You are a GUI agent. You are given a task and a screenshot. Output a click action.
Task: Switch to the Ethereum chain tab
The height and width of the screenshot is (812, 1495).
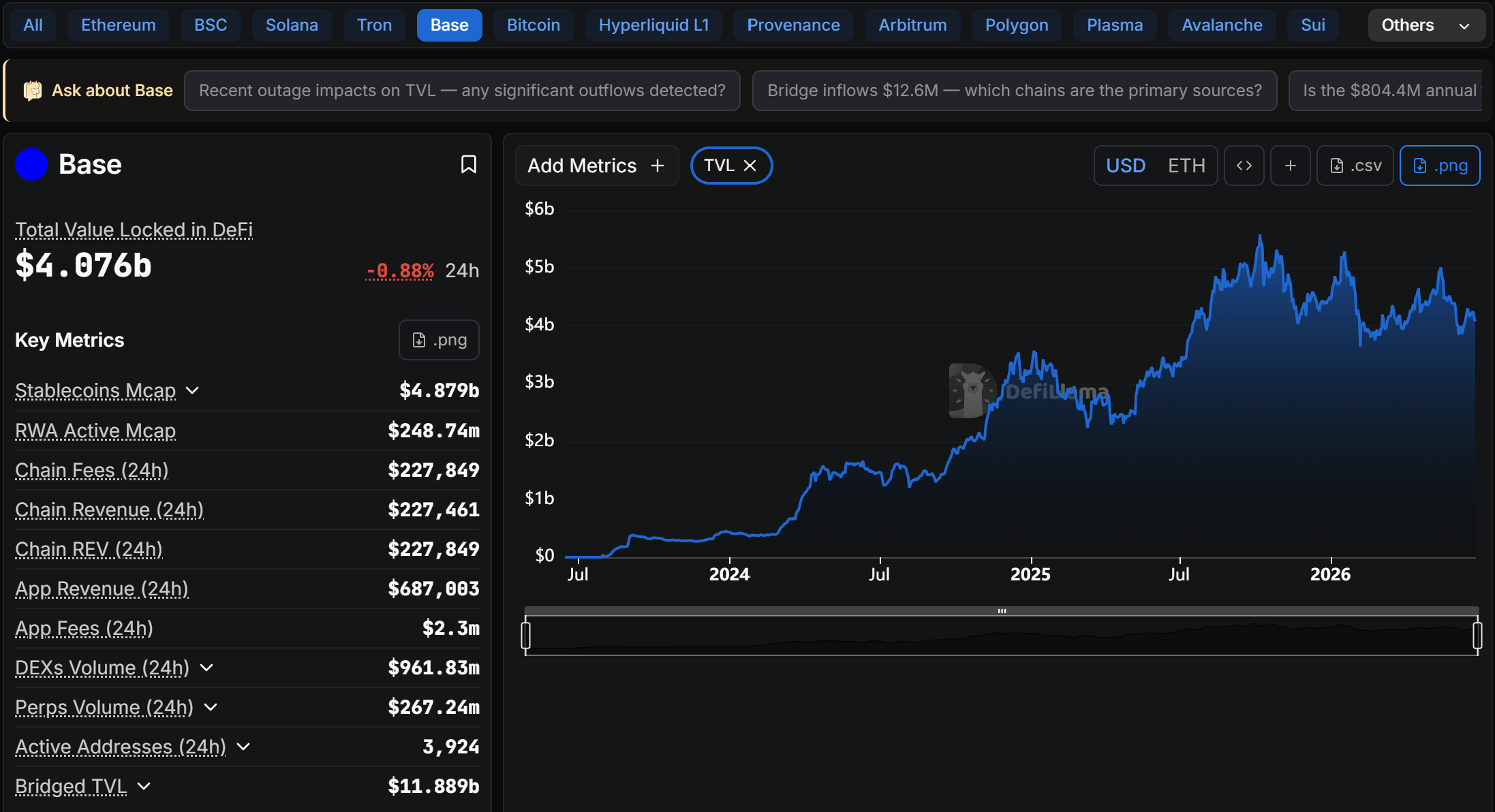click(119, 25)
